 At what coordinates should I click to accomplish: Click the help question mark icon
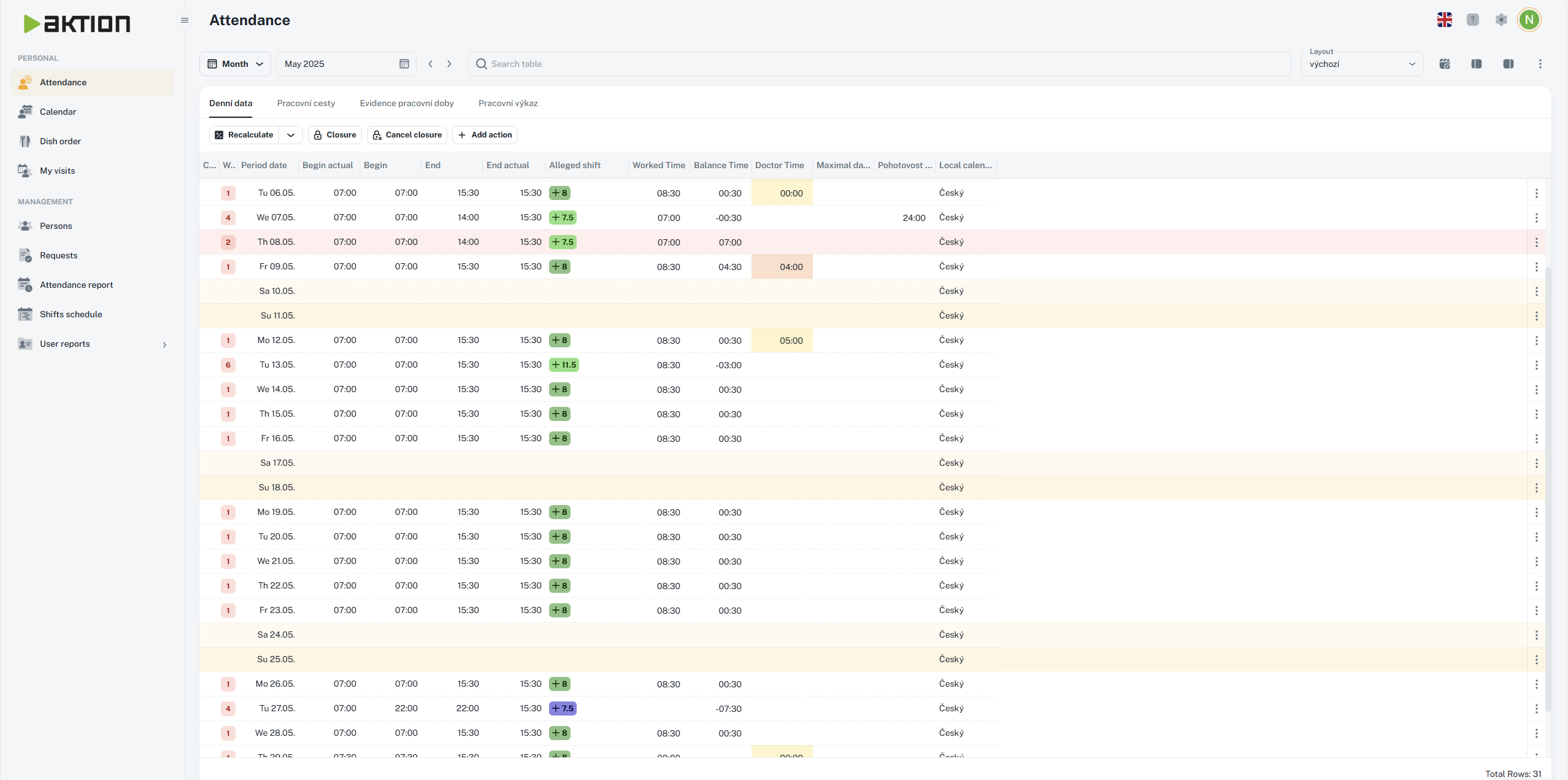pos(1472,20)
